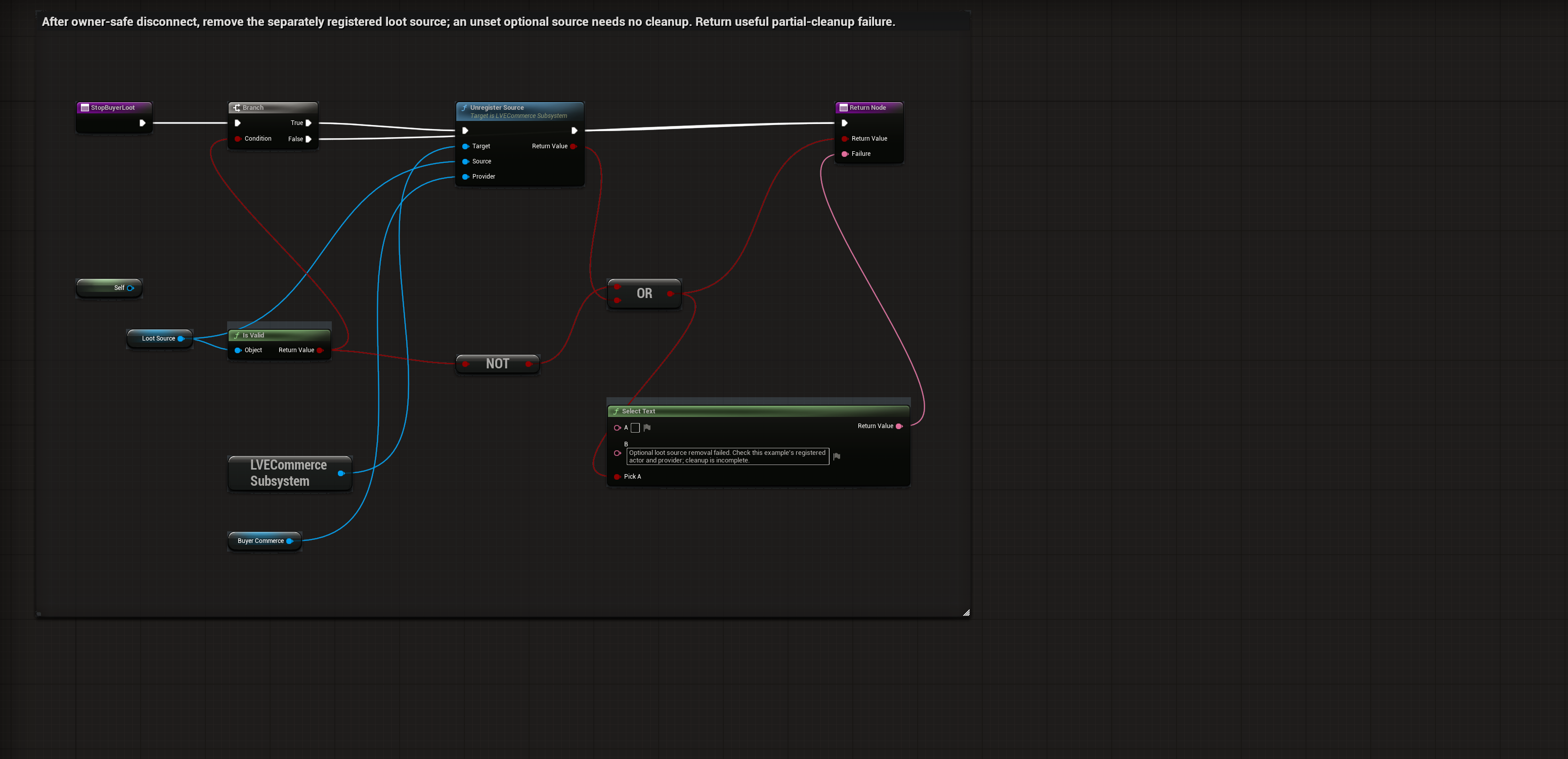Click the Is Valid Object input pin
Screen dimensions: 1568x759
pyautogui.click(x=238, y=350)
